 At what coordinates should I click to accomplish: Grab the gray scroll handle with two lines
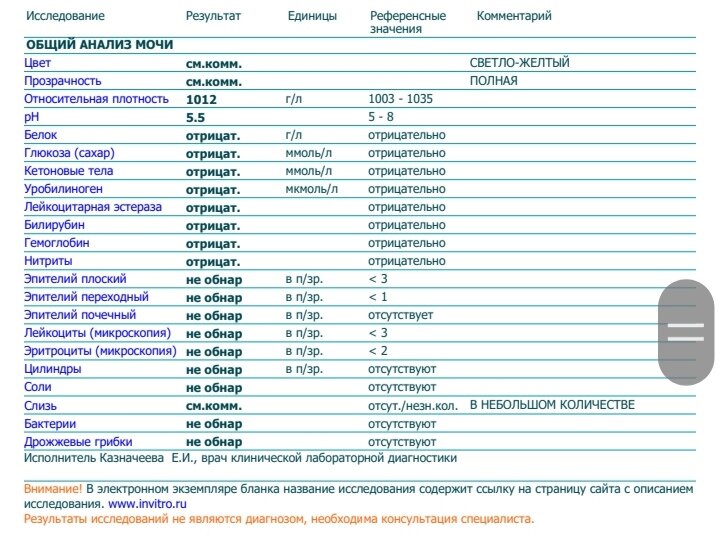tap(686, 332)
